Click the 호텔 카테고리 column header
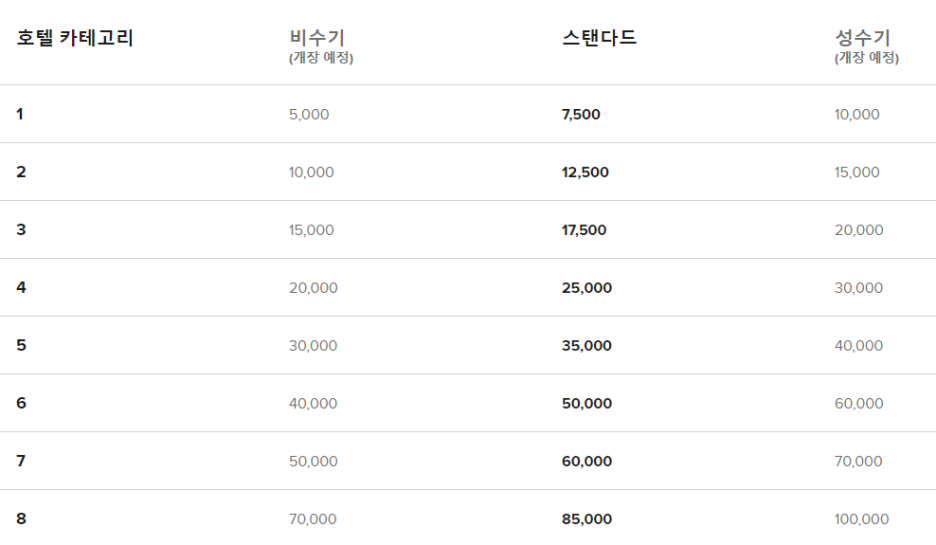Viewport: 936px width, 545px height. (75, 39)
